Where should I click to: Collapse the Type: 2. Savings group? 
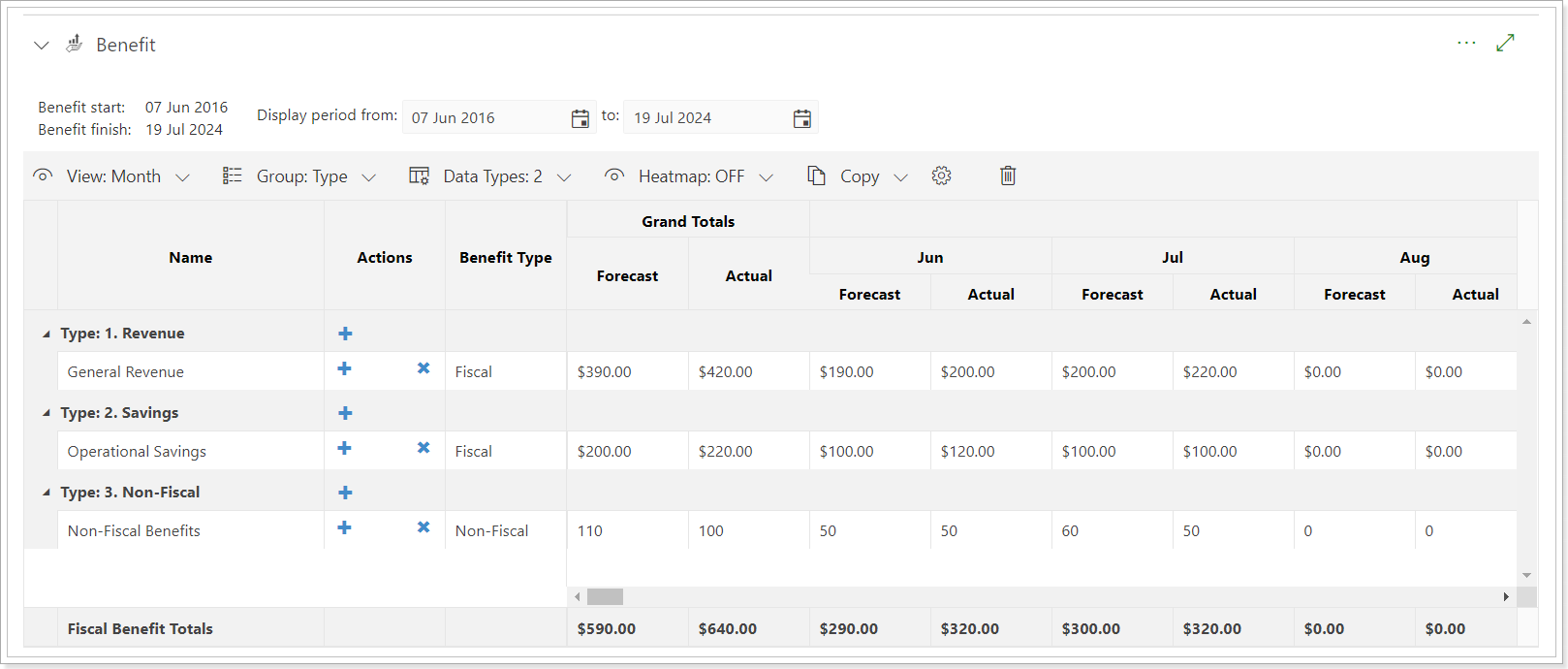46,413
